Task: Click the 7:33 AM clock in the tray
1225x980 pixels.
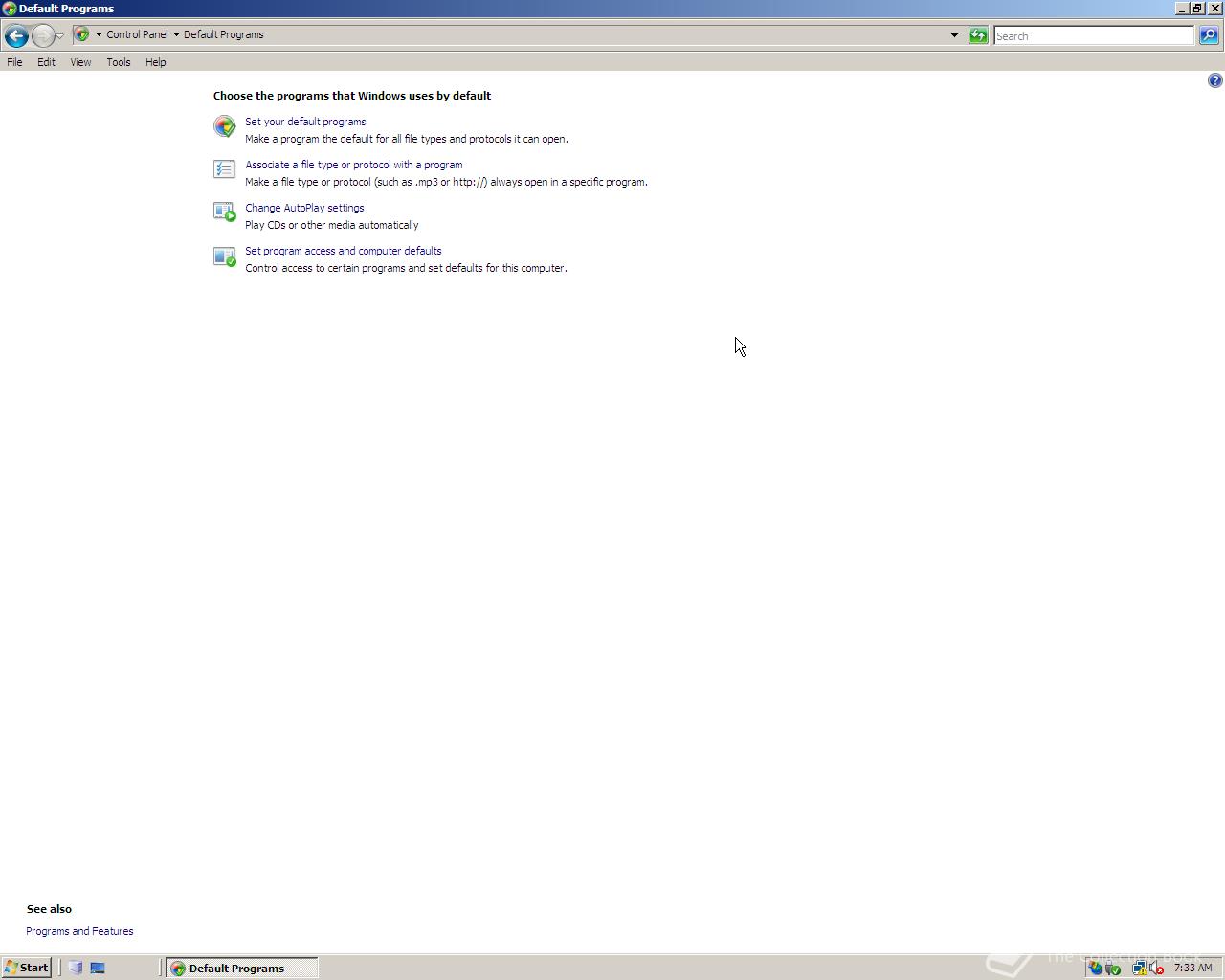Action: coord(1192,968)
